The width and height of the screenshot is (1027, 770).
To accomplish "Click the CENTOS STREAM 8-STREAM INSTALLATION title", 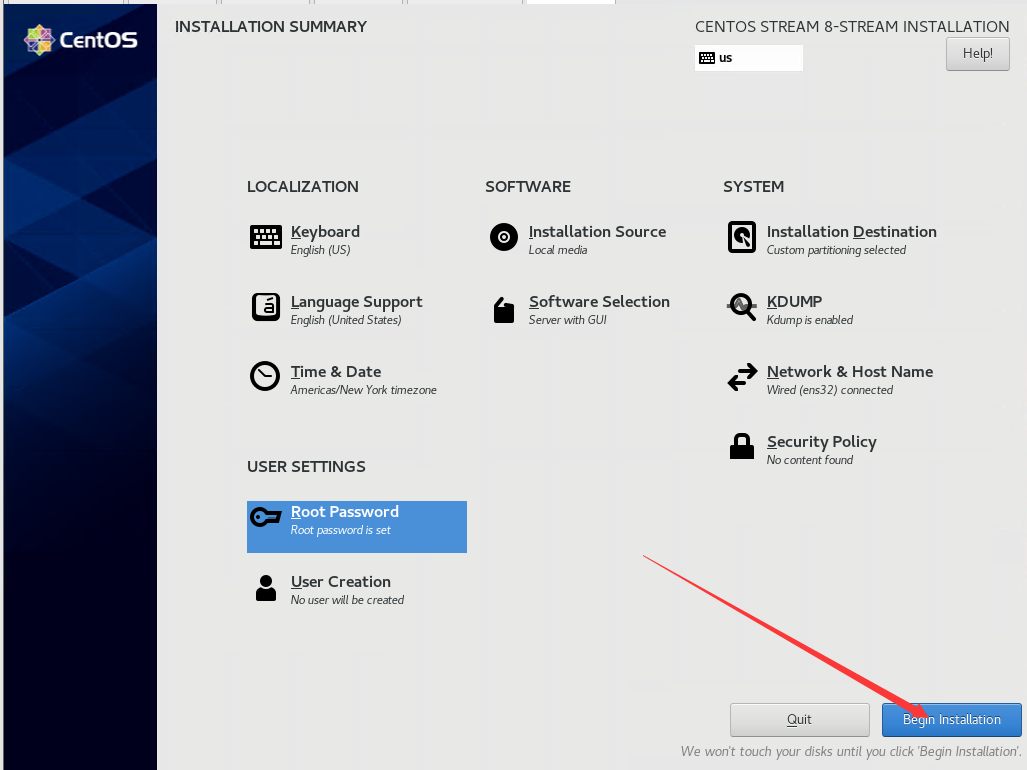I will point(851,27).
